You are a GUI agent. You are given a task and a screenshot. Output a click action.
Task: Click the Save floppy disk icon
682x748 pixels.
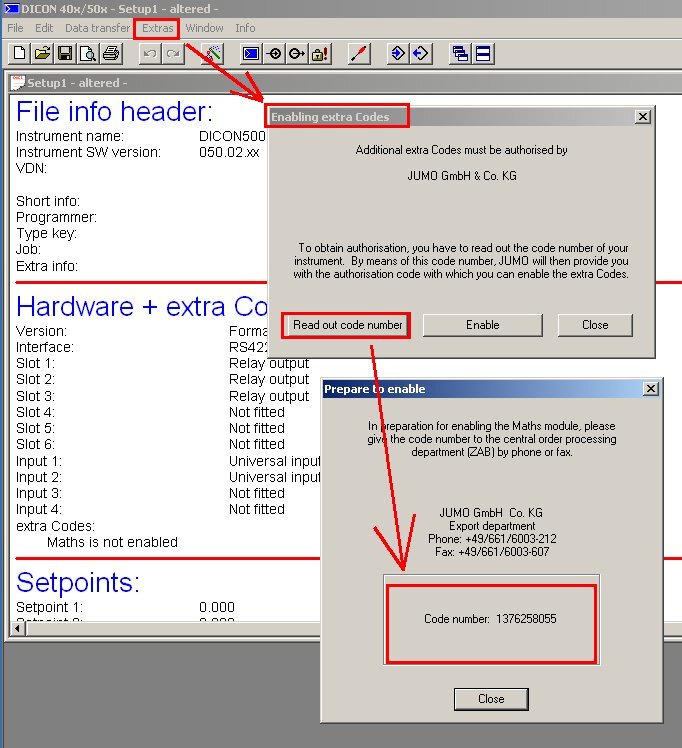point(65,53)
